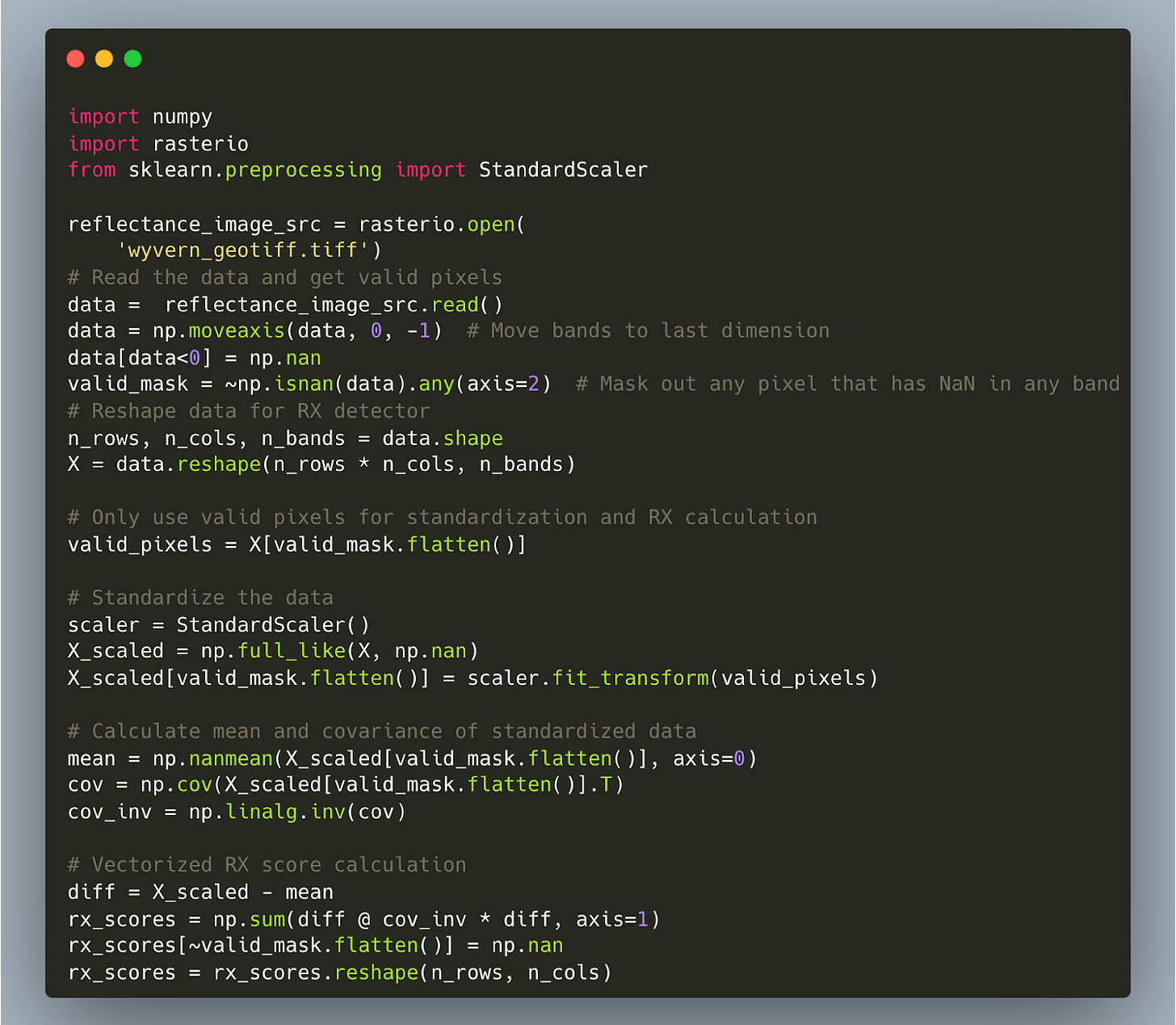
Task: Click comment 'Read the data and get valid pixels'
Action: tap(285, 278)
